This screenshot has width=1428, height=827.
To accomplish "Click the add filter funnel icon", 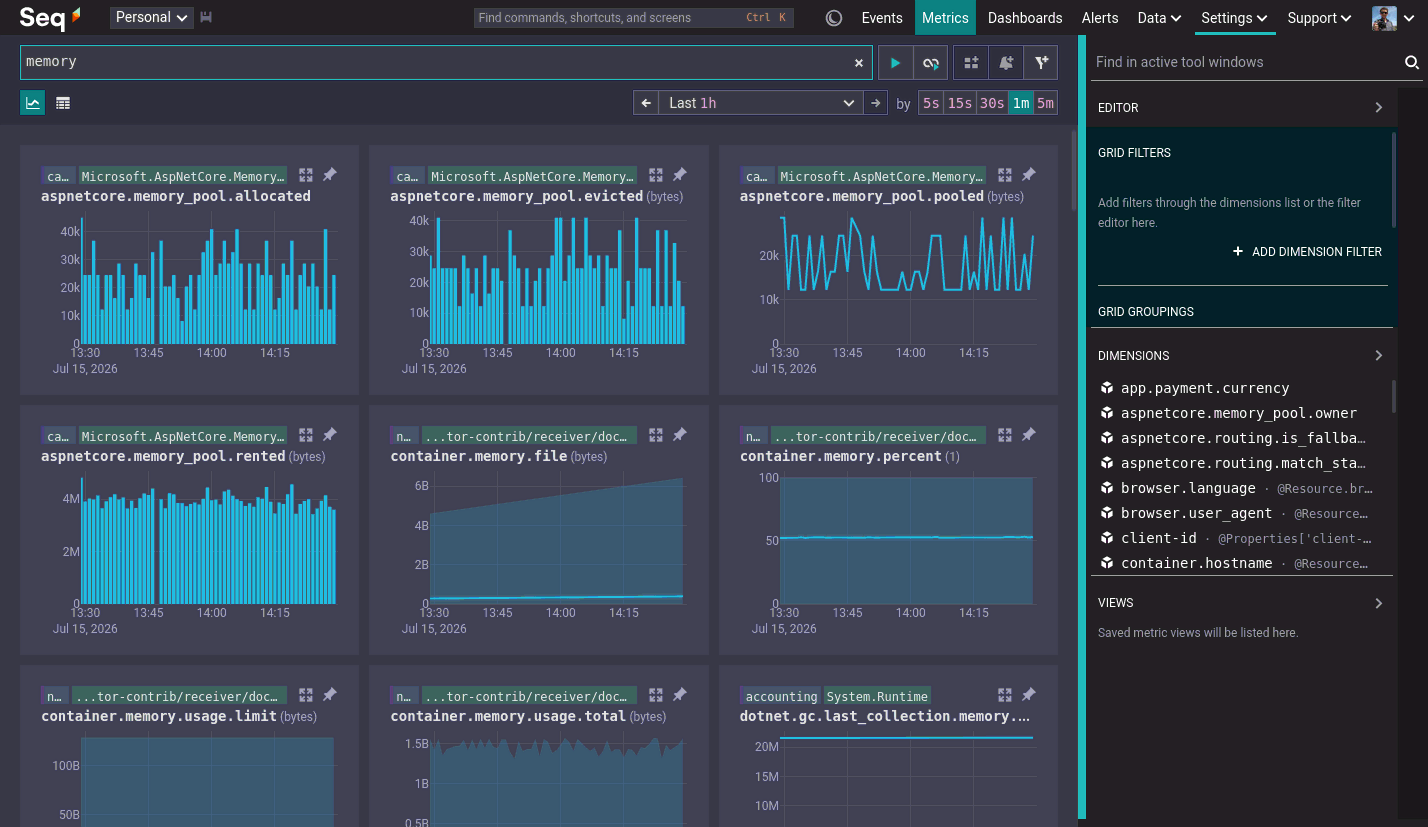I will coord(1041,63).
